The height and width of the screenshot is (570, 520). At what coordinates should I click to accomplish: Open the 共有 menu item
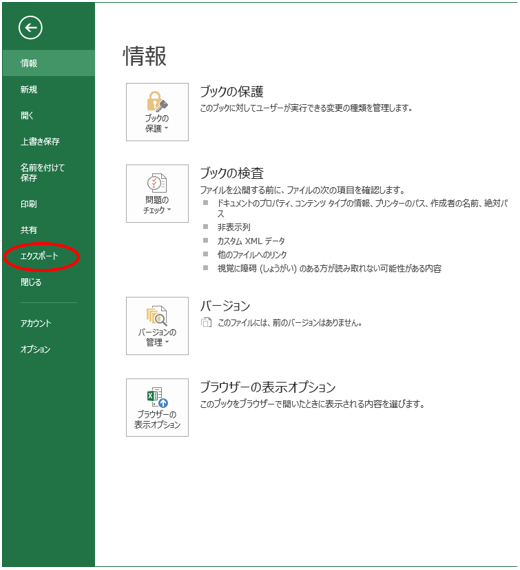coord(29,230)
